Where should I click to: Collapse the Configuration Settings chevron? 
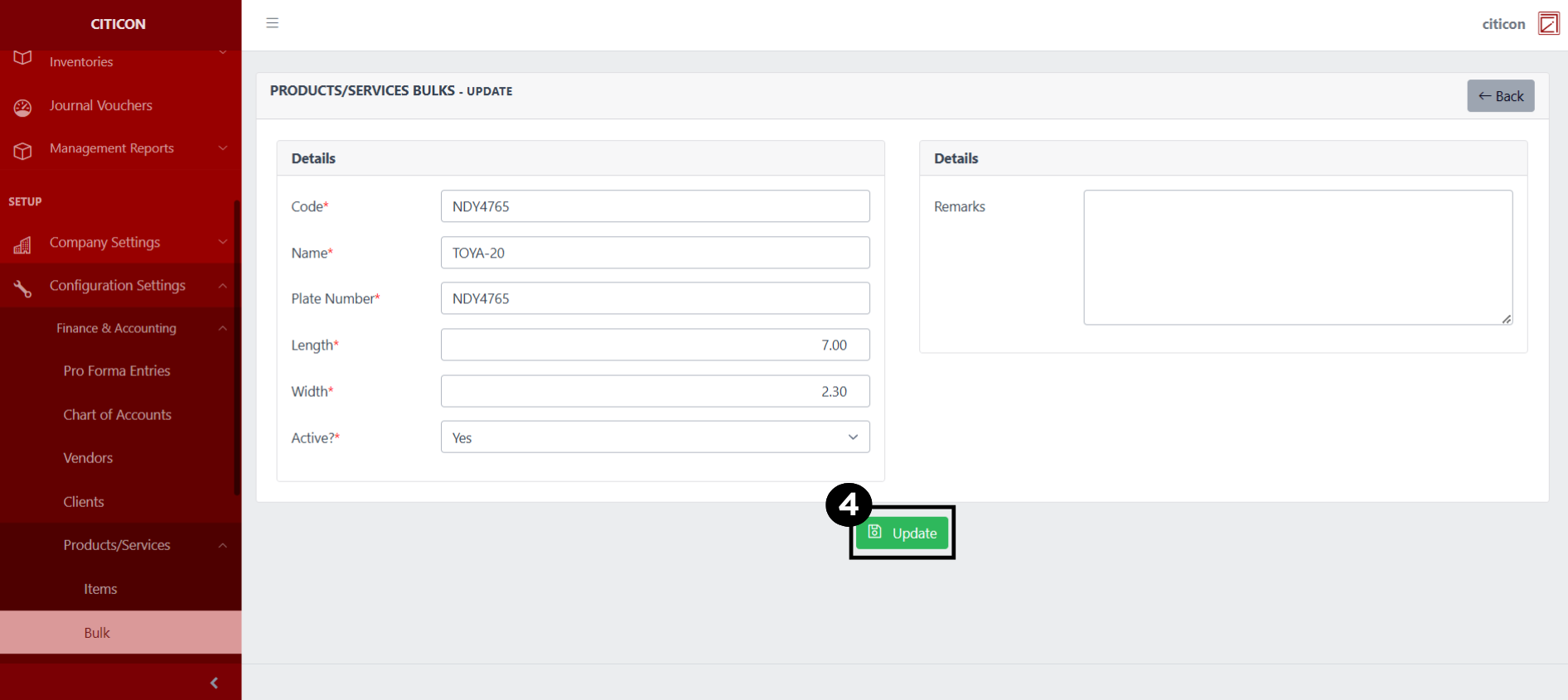[x=222, y=286]
